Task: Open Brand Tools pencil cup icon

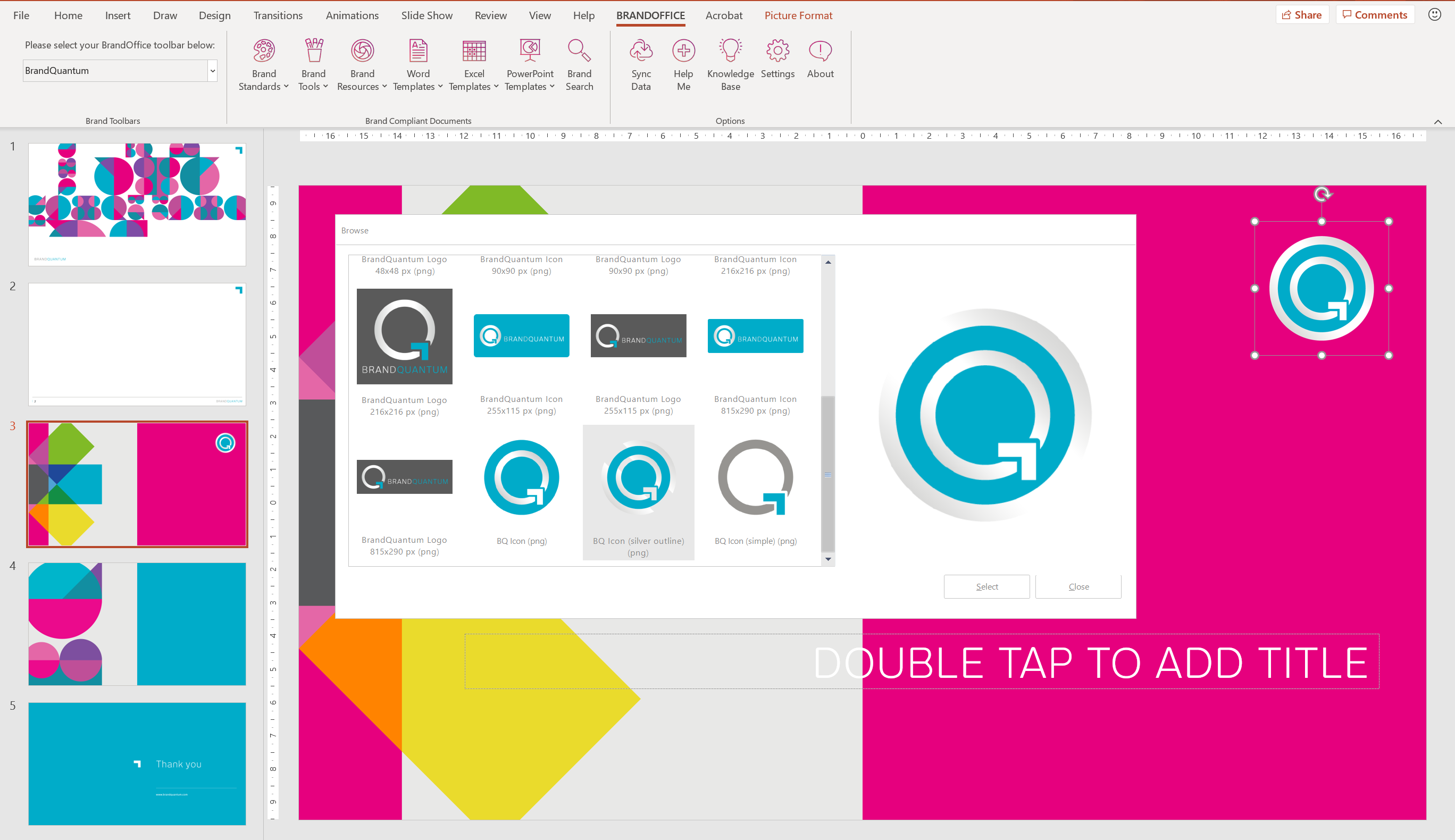Action: 313,51
